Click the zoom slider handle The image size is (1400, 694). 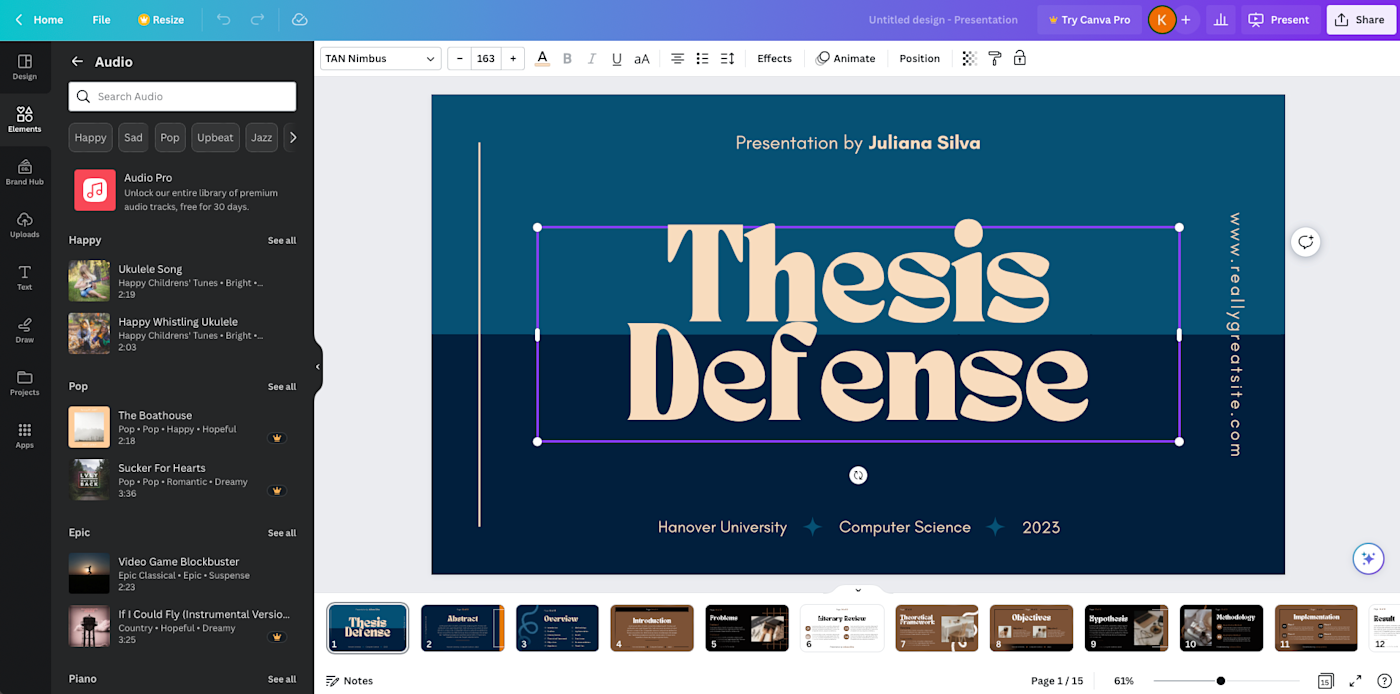coord(1220,681)
